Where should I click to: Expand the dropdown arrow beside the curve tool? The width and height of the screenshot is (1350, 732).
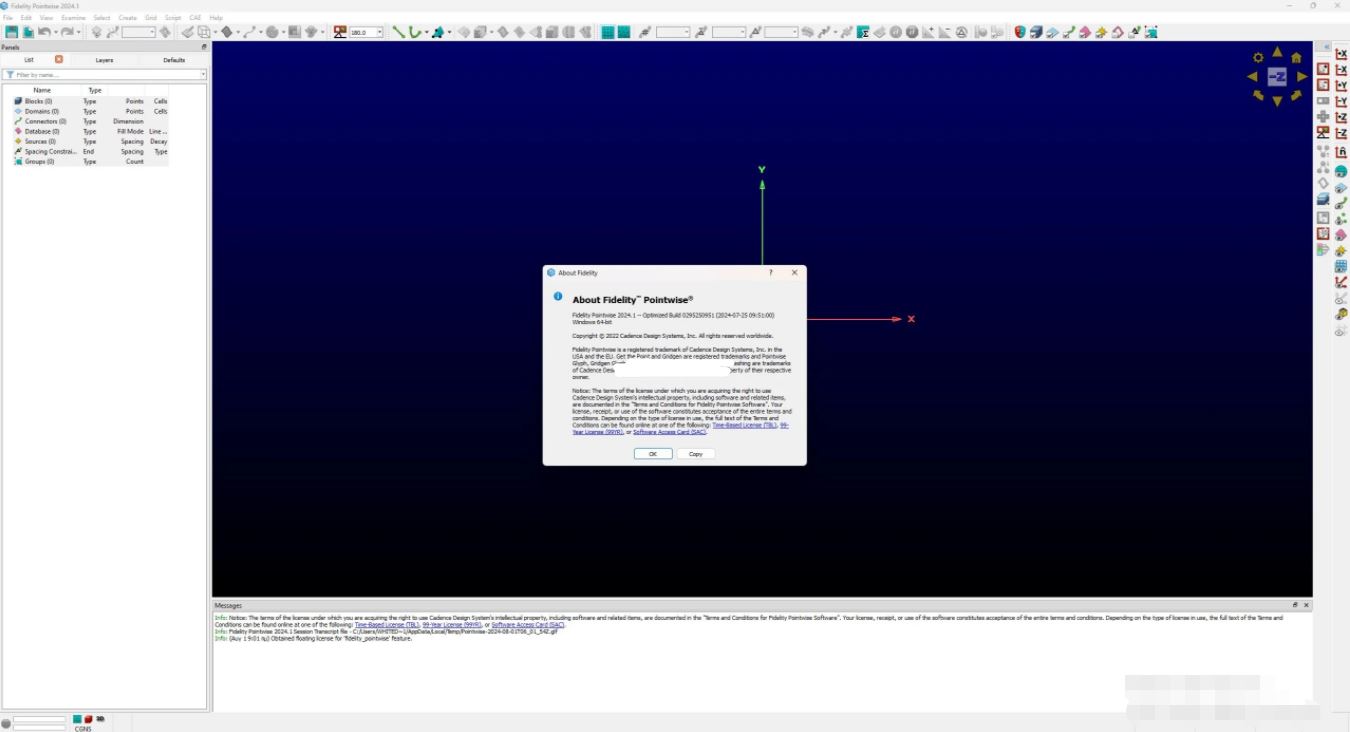426,31
